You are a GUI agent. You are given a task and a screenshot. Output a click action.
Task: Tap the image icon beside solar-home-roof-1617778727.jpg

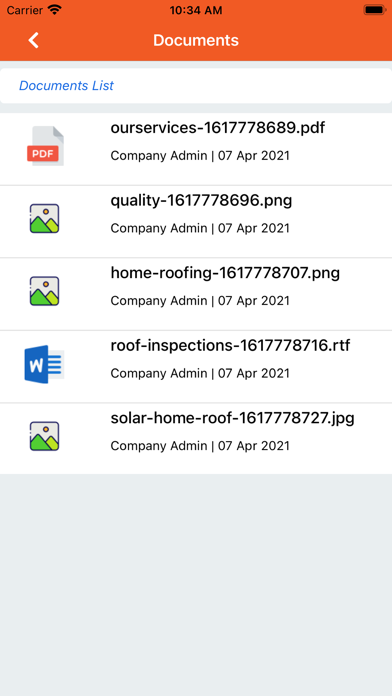(44, 436)
